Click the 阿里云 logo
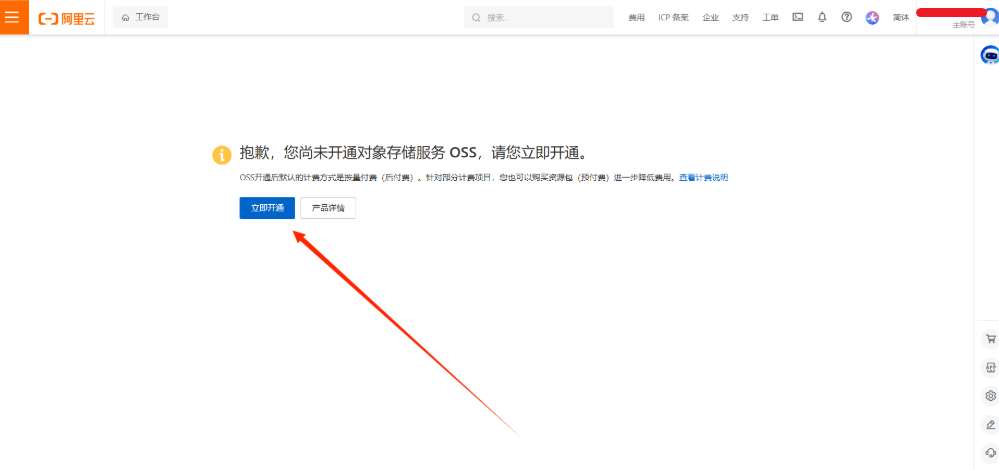 point(67,18)
